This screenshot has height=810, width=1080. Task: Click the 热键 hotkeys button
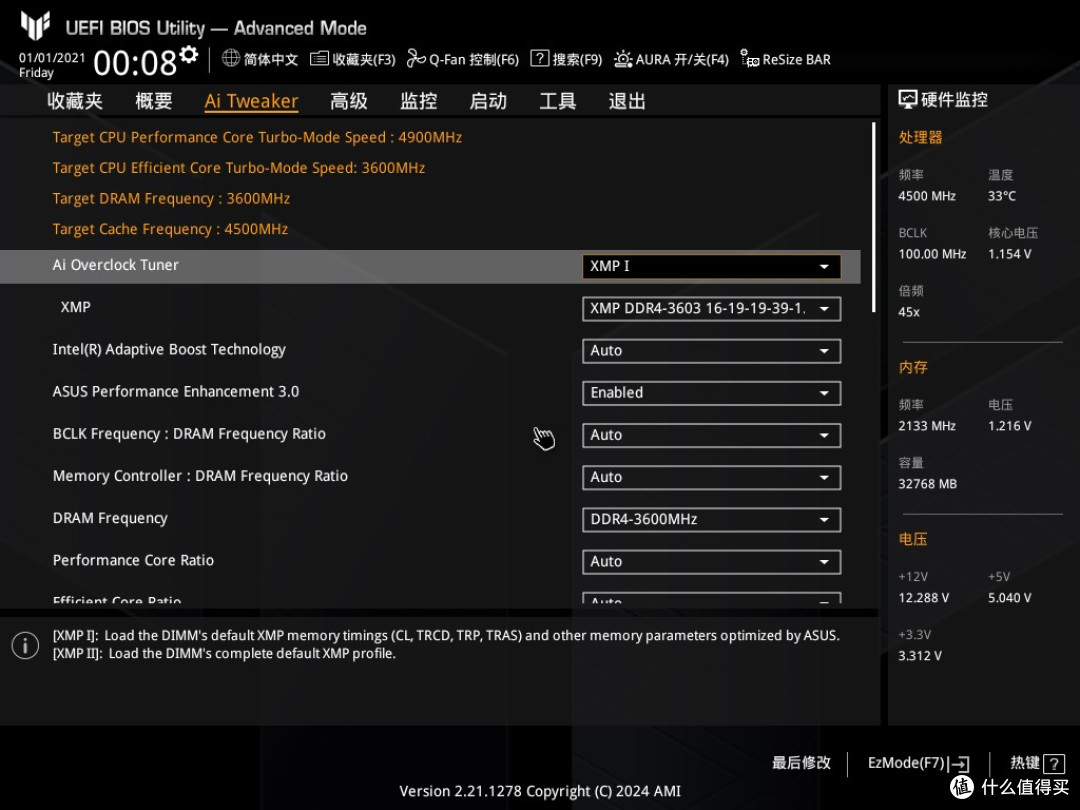[x=1037, y=763]
